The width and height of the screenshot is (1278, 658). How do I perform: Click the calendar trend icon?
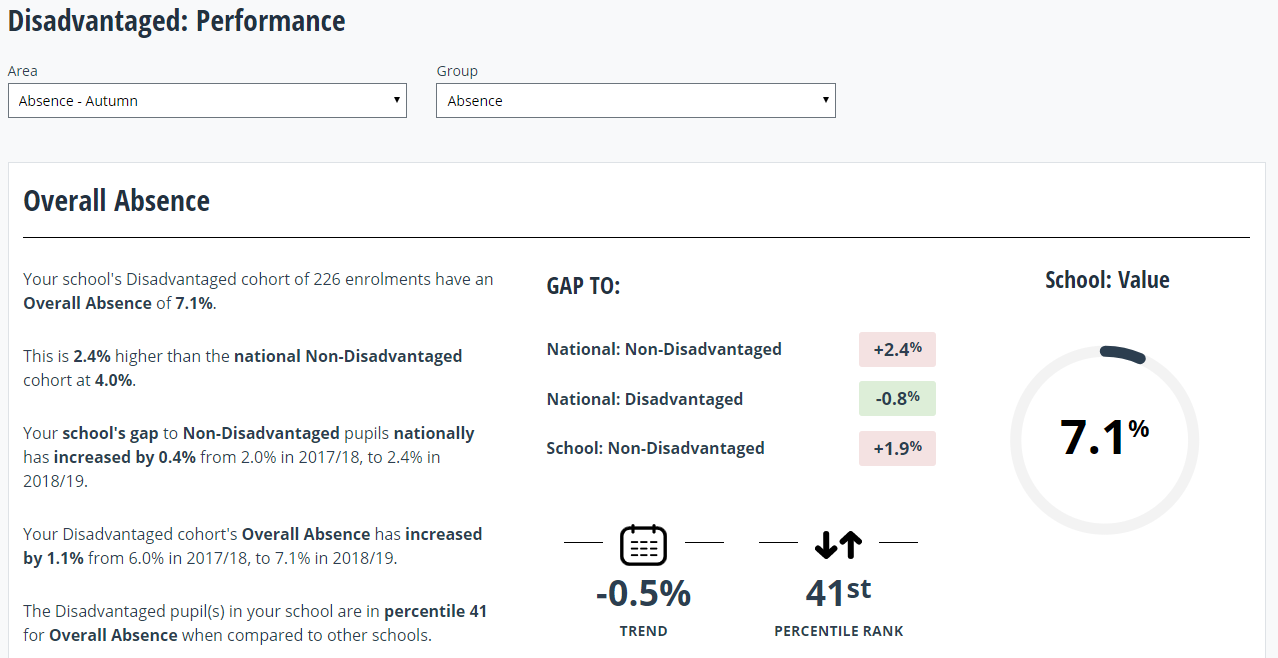(x=643, y=544)
